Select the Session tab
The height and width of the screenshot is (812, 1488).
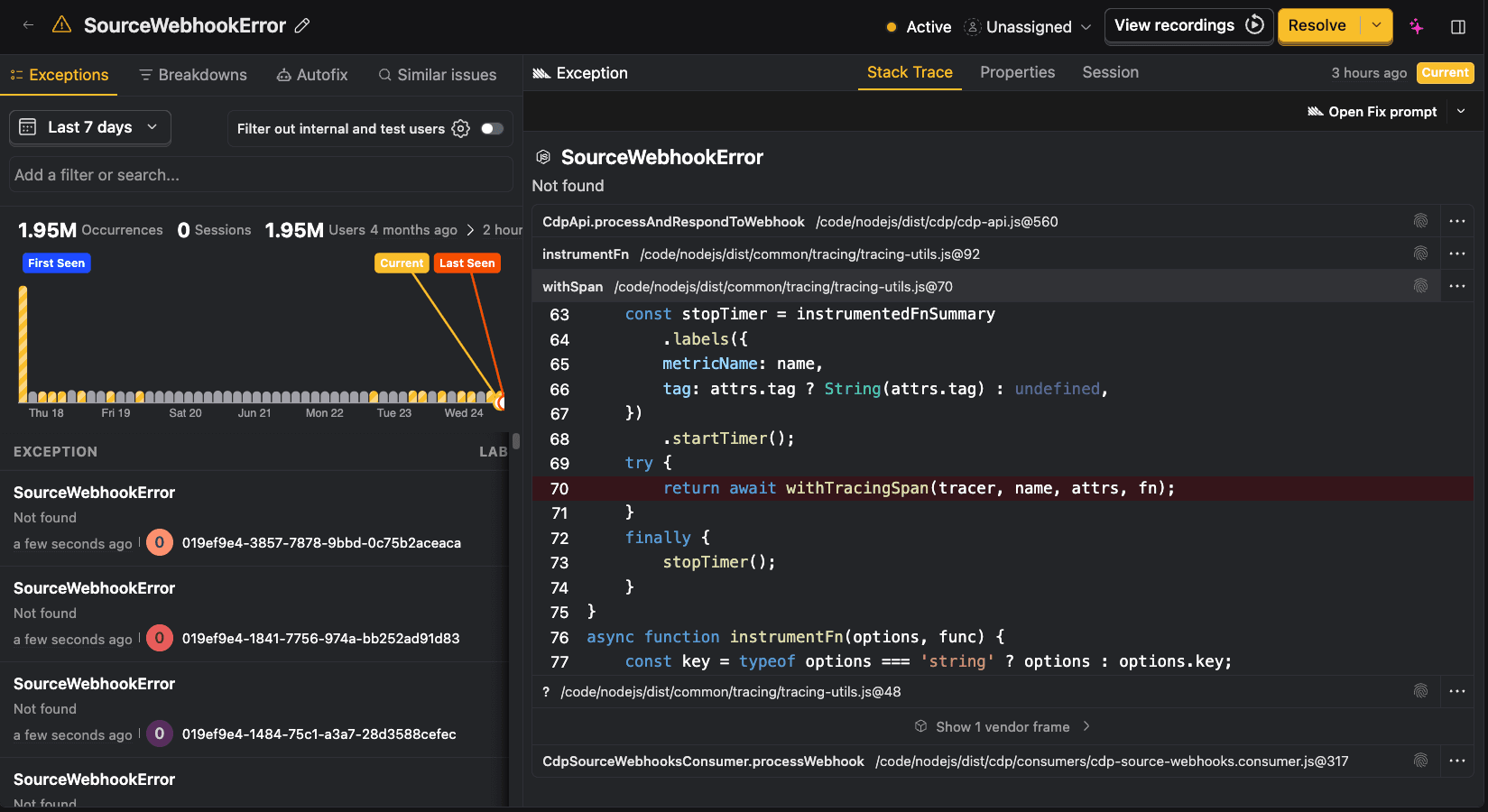1110,72
